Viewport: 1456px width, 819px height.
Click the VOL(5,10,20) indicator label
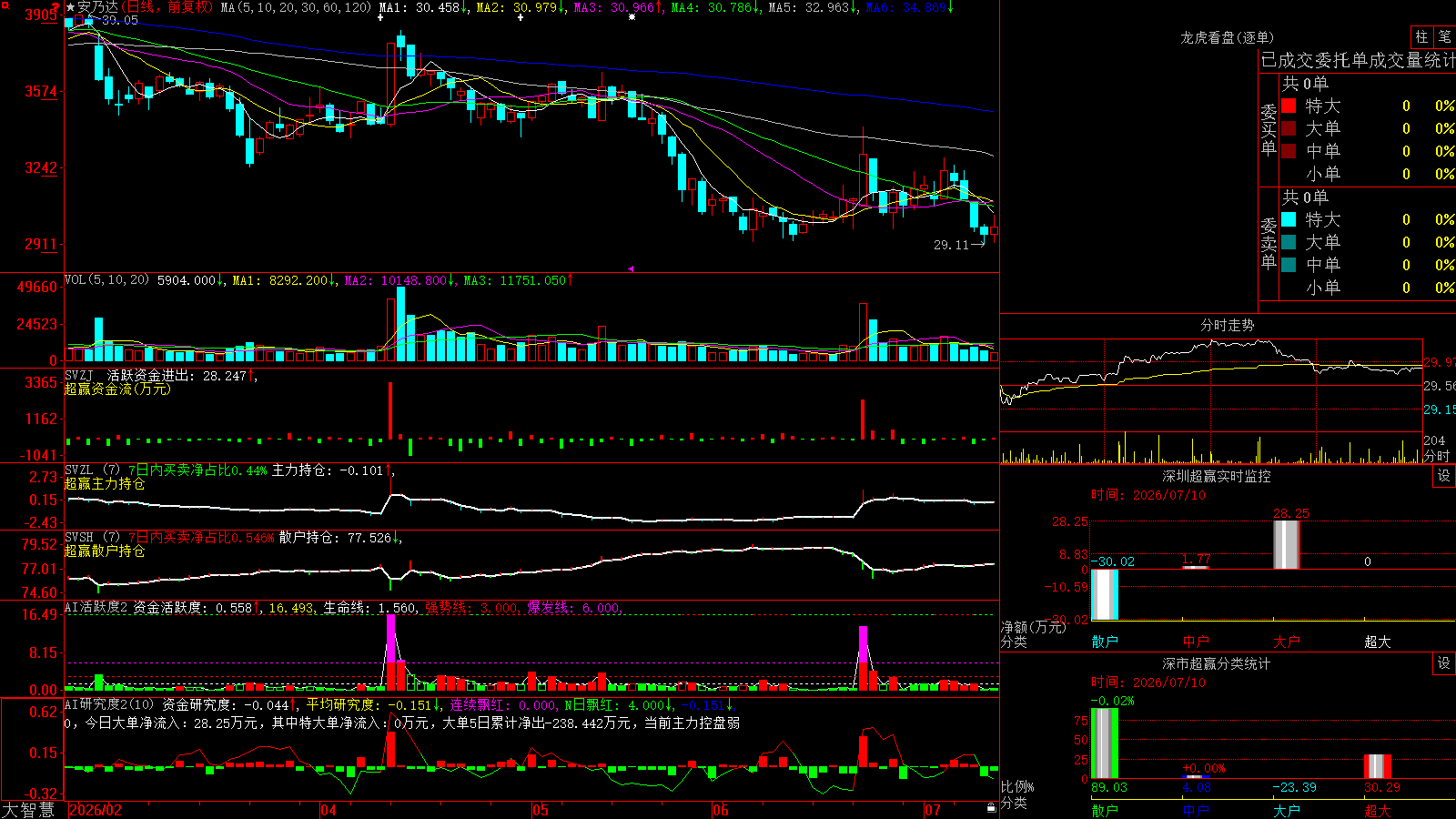[106, 280]
